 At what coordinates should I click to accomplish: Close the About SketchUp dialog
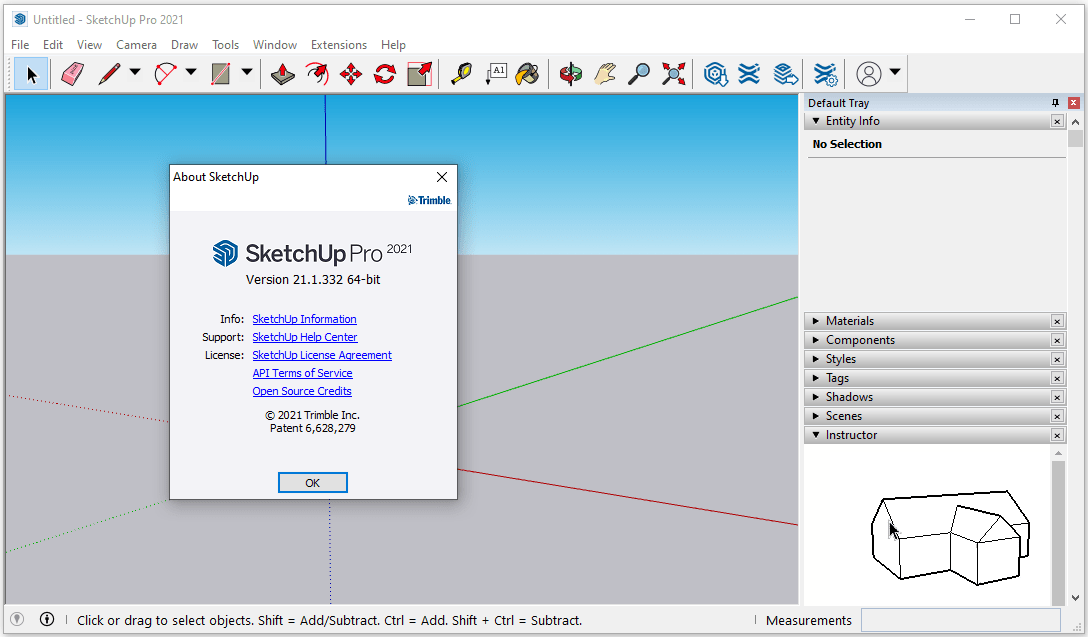pos(442,177)
